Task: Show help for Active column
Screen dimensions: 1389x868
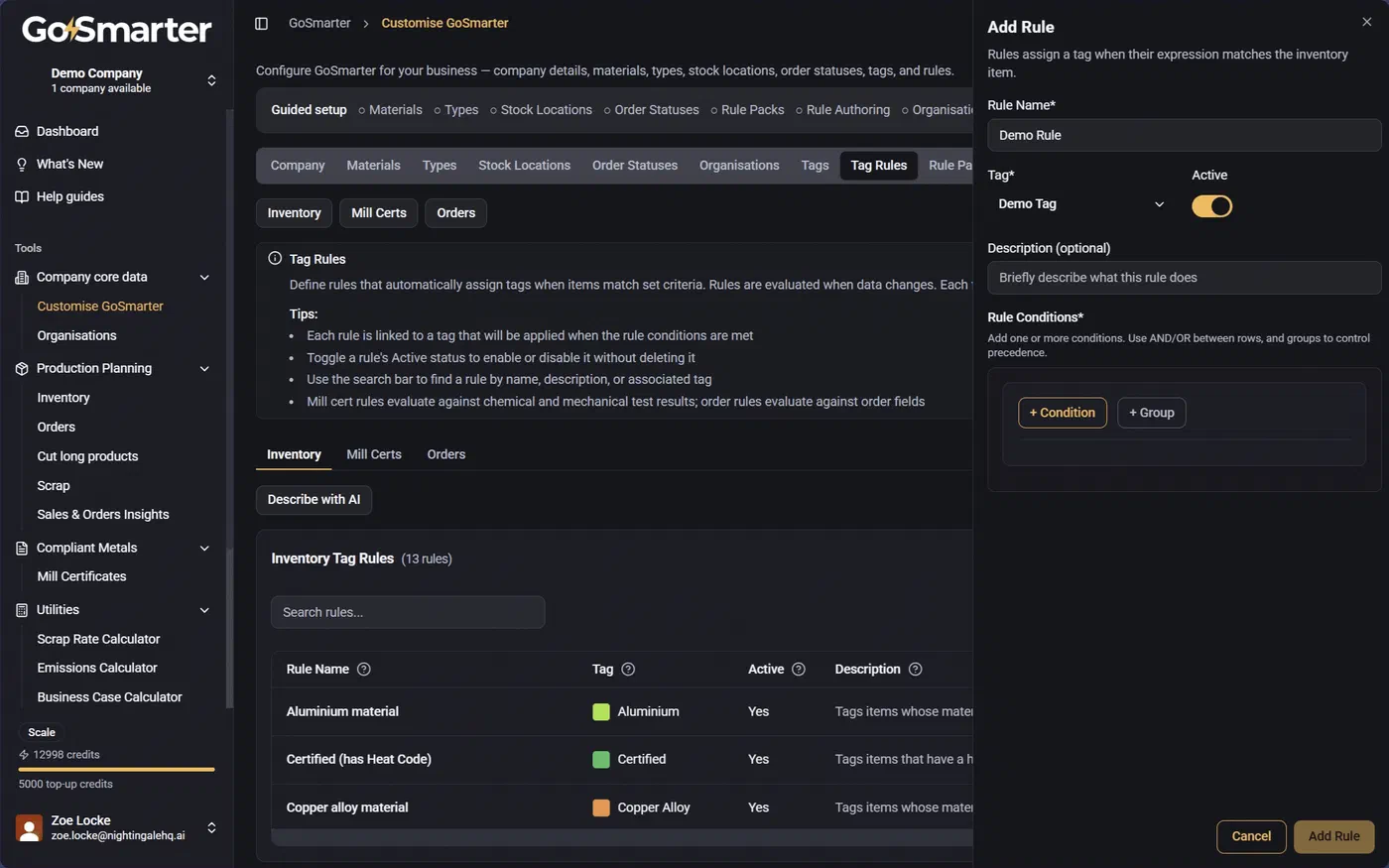Action: 799,670
